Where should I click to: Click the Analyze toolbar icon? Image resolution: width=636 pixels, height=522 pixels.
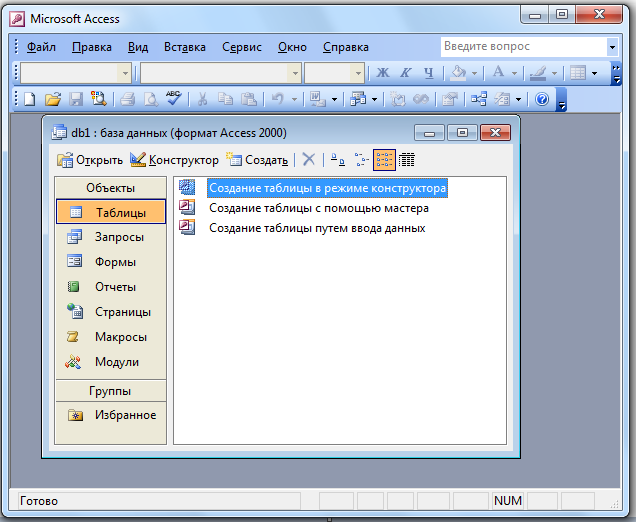tap(358, 99)
